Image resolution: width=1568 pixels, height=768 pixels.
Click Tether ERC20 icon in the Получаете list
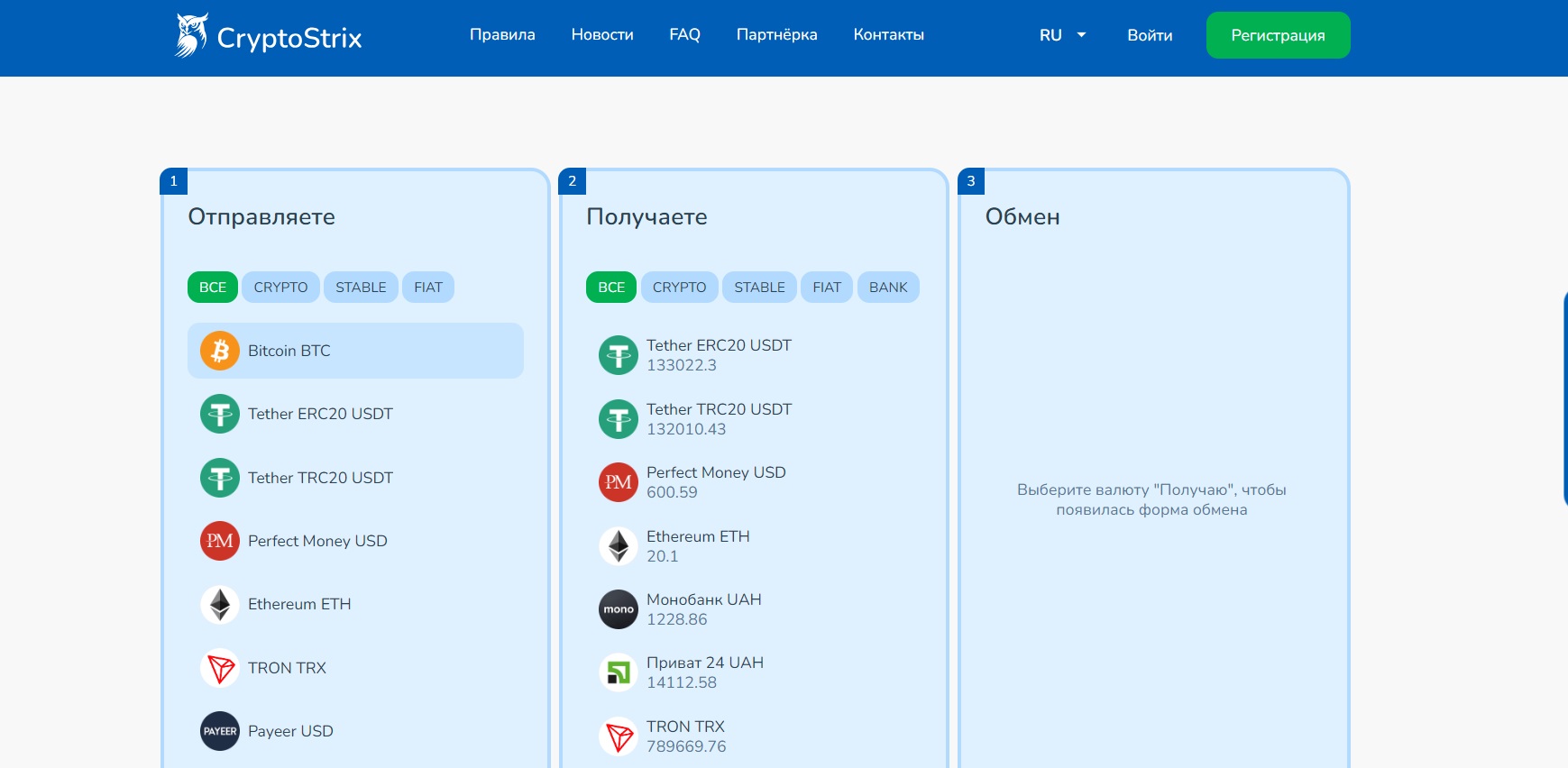coord(619,355)
